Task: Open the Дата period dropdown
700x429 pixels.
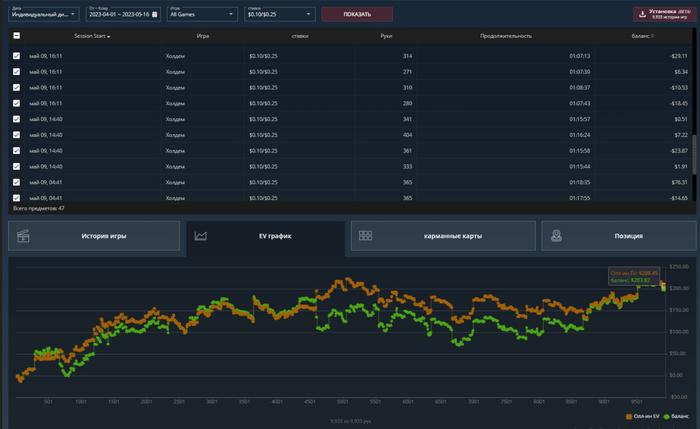Action: [x=44, y=14]
